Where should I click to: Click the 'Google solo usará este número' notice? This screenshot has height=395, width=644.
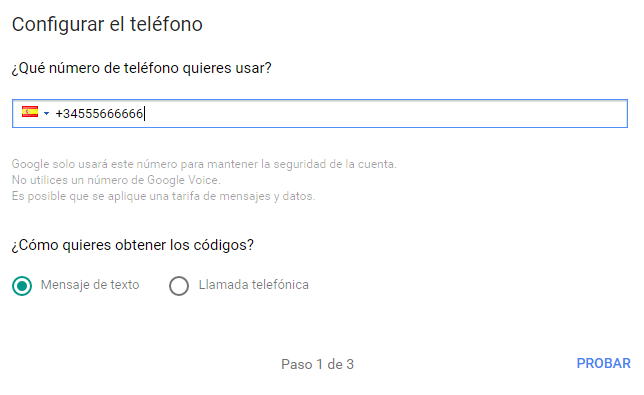click(x=204, y=164)
